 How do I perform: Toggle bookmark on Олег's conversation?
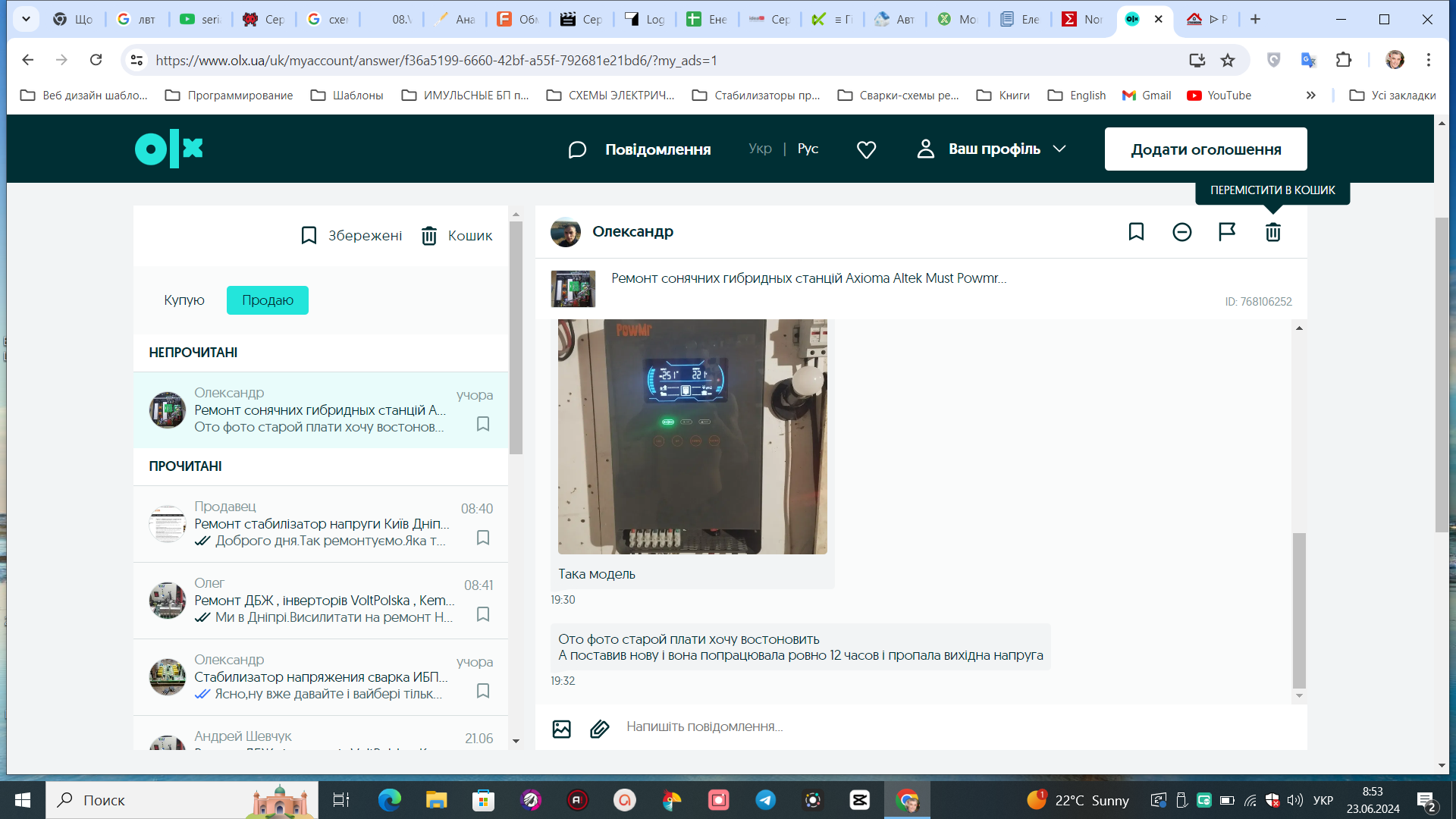pos(483,614)
